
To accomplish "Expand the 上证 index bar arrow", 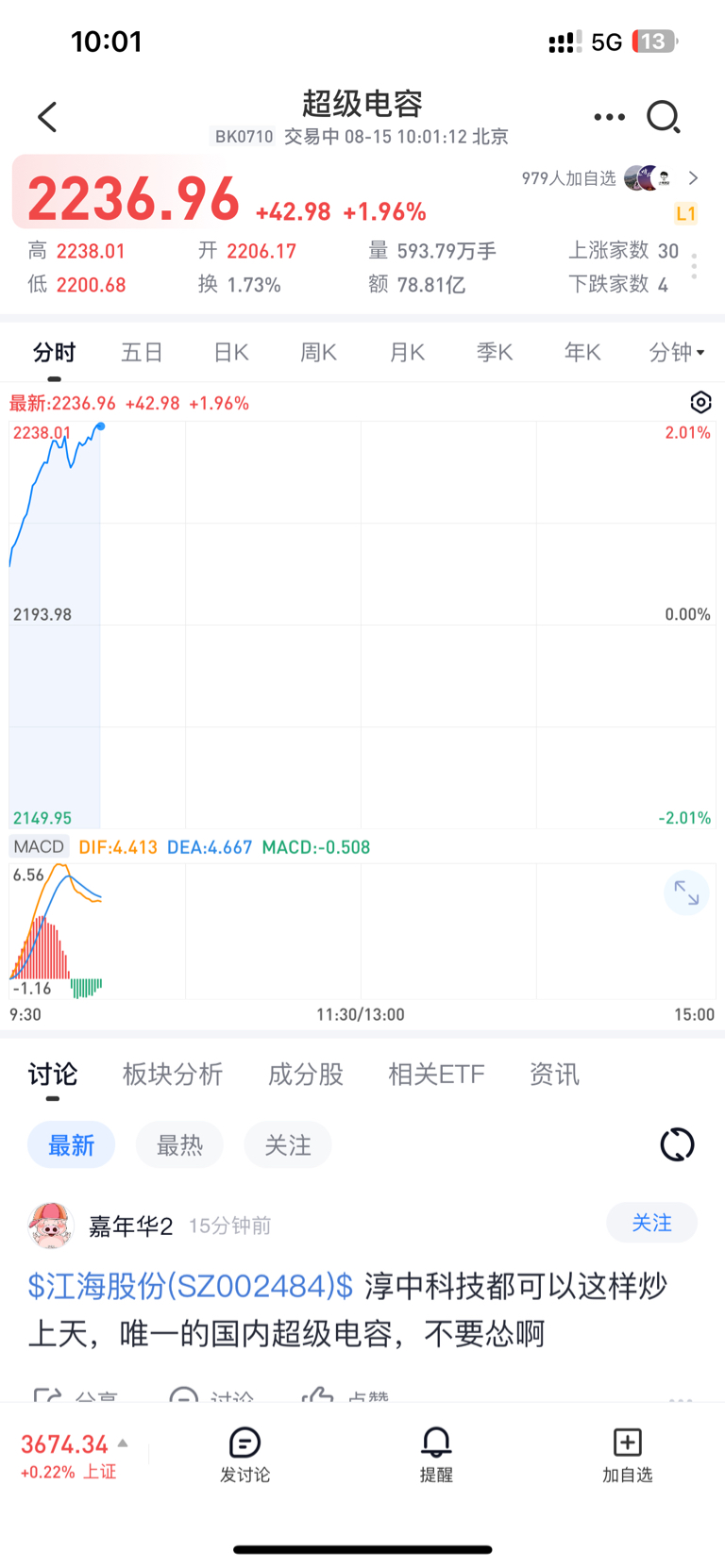I will pyautogui.click(x=123, y=1443).
